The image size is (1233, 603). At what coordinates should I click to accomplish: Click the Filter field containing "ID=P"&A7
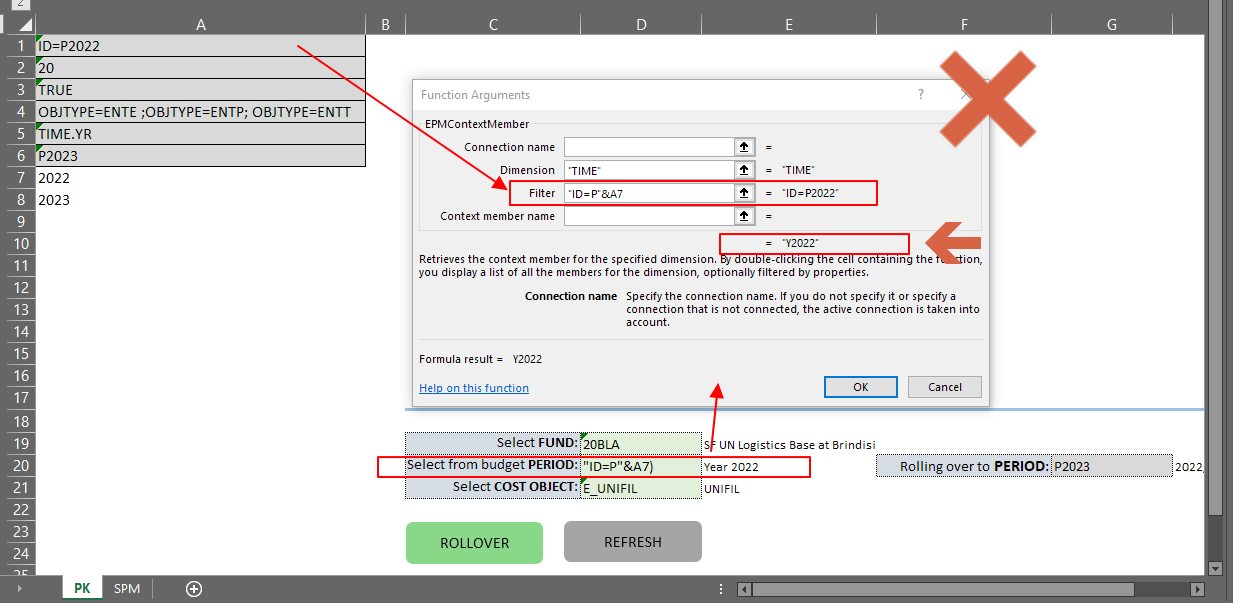tap(649, 193)
